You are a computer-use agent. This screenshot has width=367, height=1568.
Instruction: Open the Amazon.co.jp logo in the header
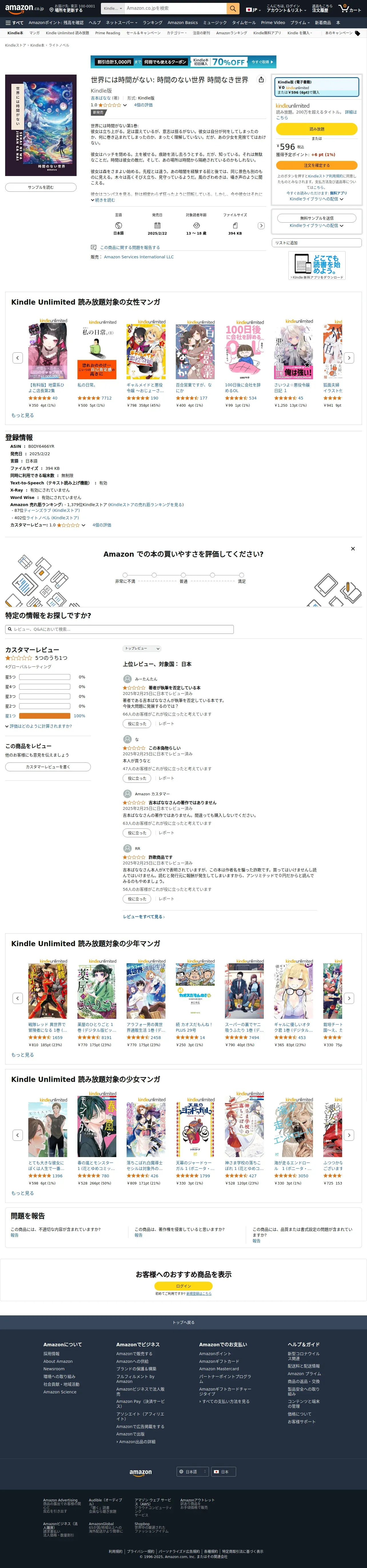pyautogui.click(x=24, y=9)
